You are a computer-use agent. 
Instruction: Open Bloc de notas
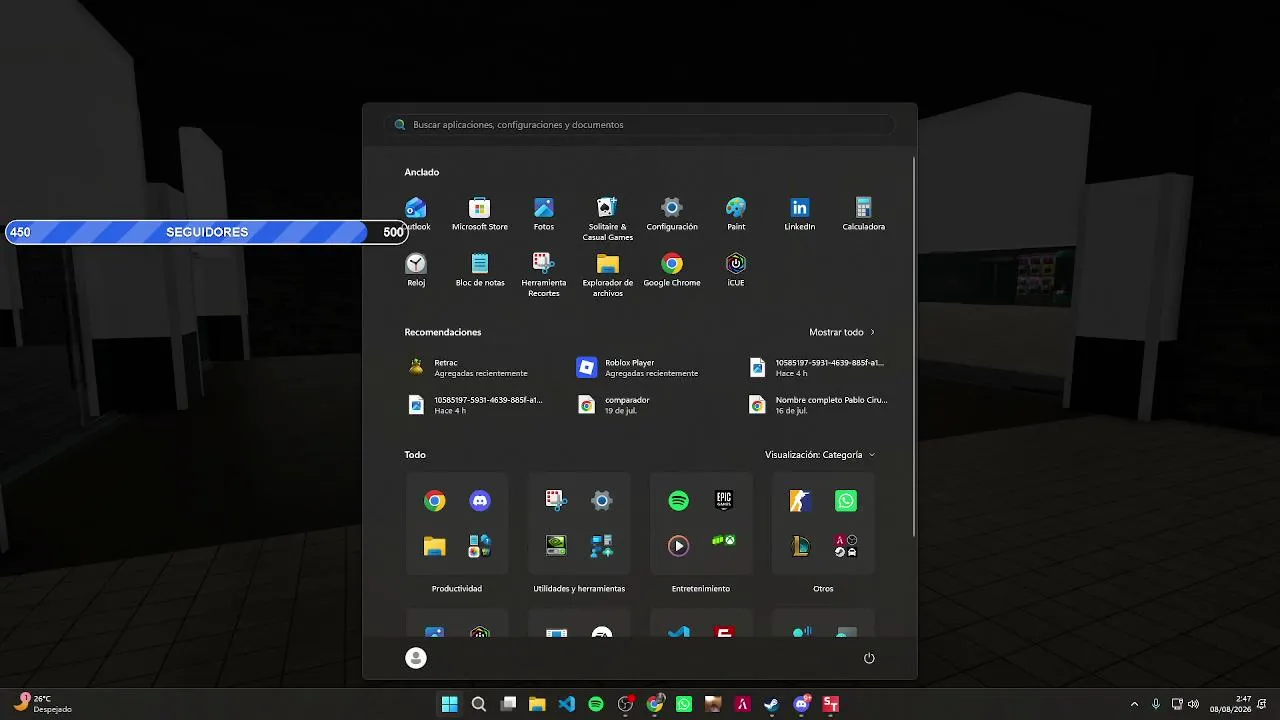point(480,269)
